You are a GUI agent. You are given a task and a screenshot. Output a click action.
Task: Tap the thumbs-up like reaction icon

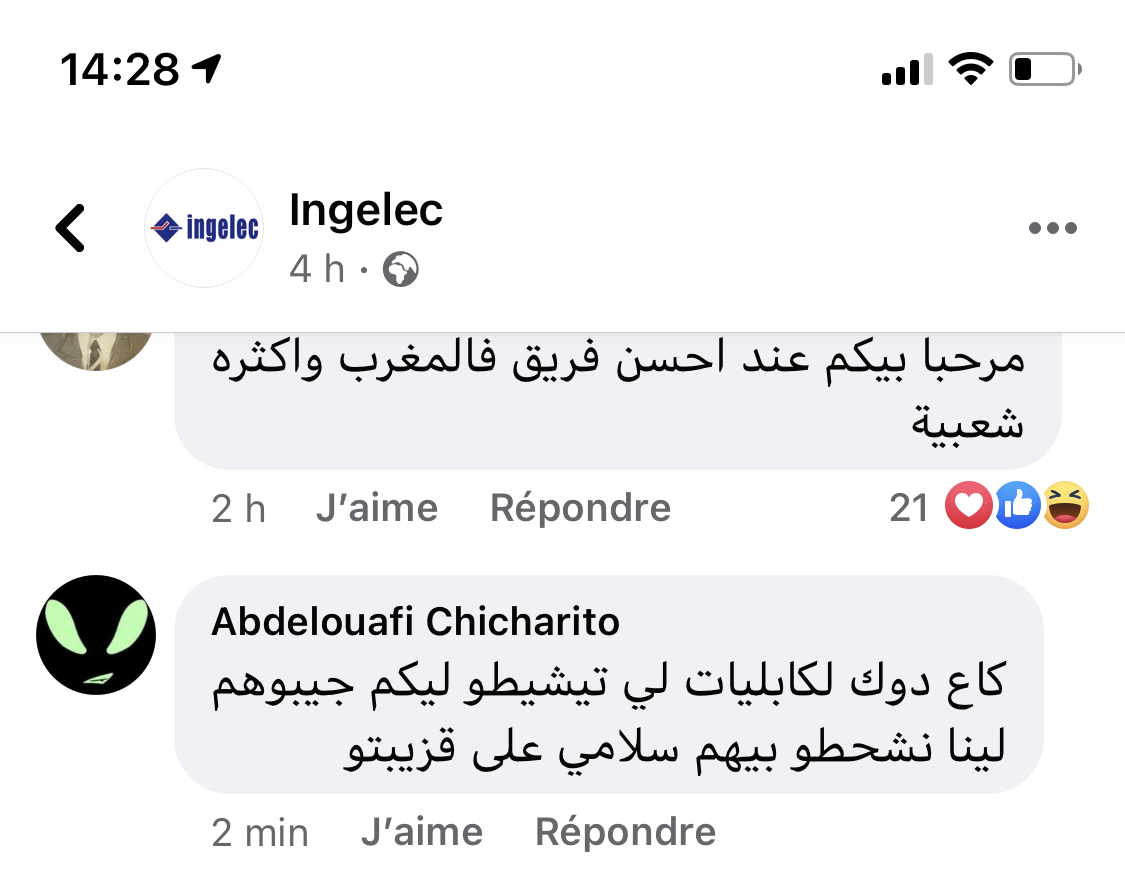click(x=1017, y=507)
